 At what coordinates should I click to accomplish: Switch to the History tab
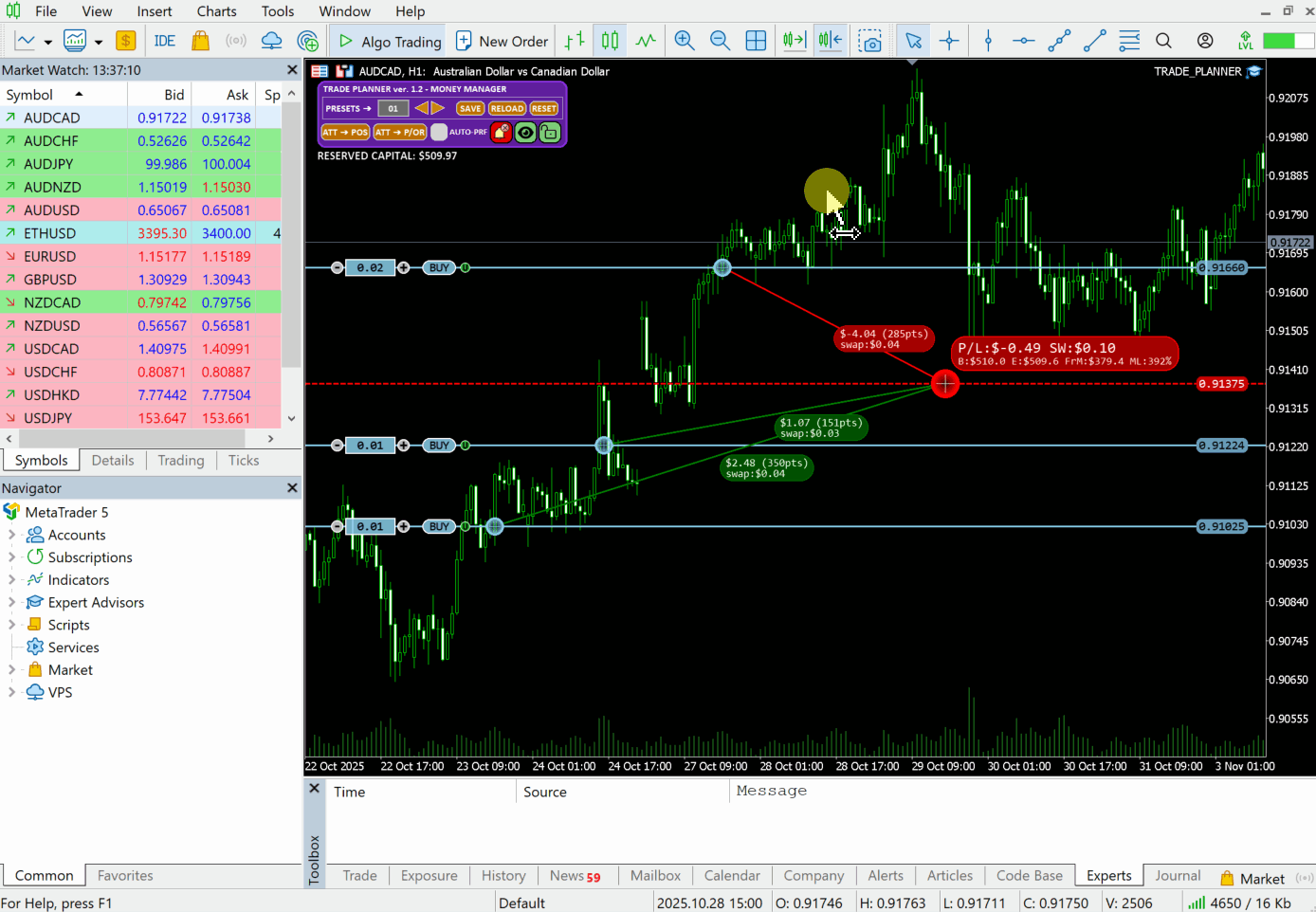503,876
